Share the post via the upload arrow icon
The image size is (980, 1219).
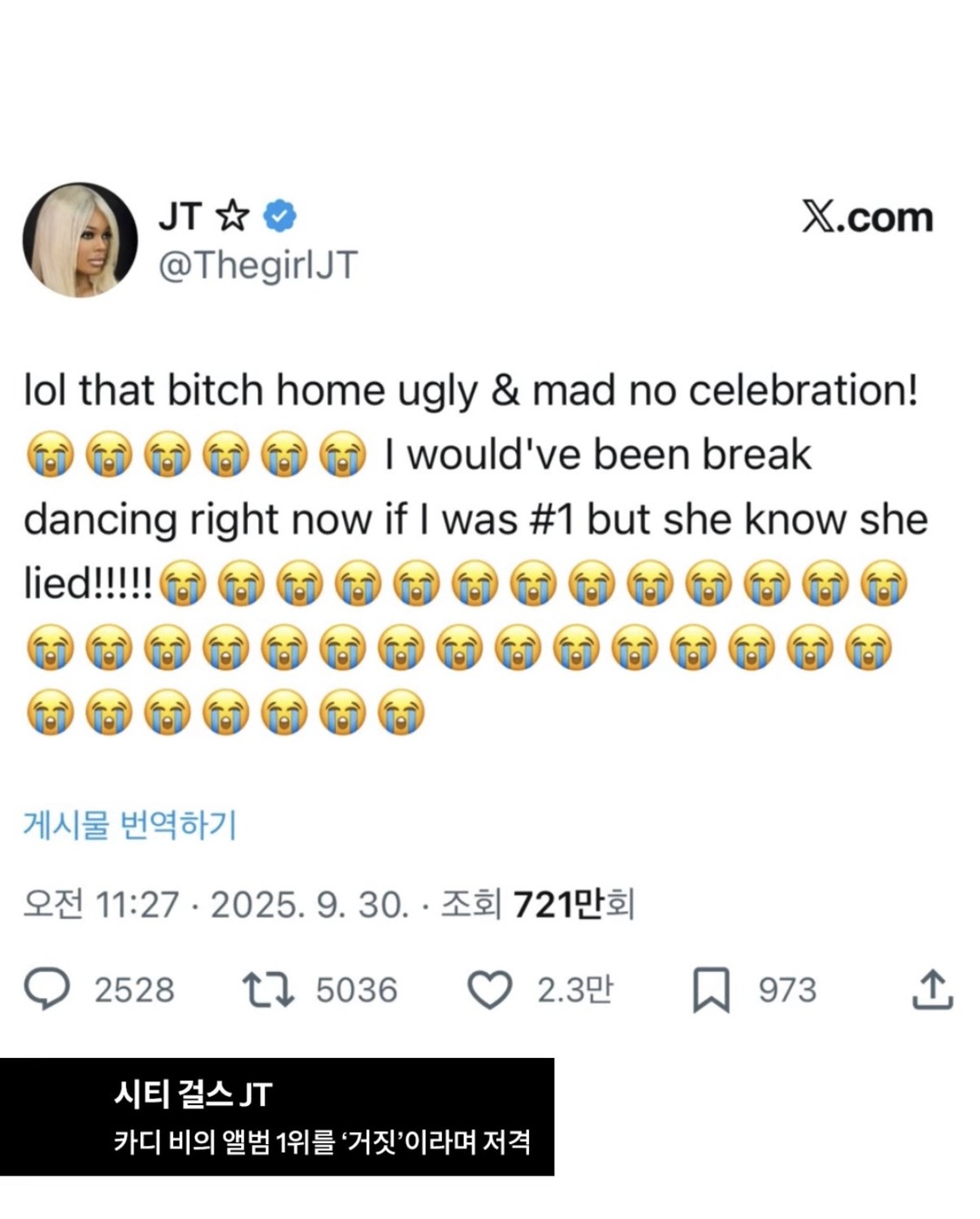coord(933,989)
